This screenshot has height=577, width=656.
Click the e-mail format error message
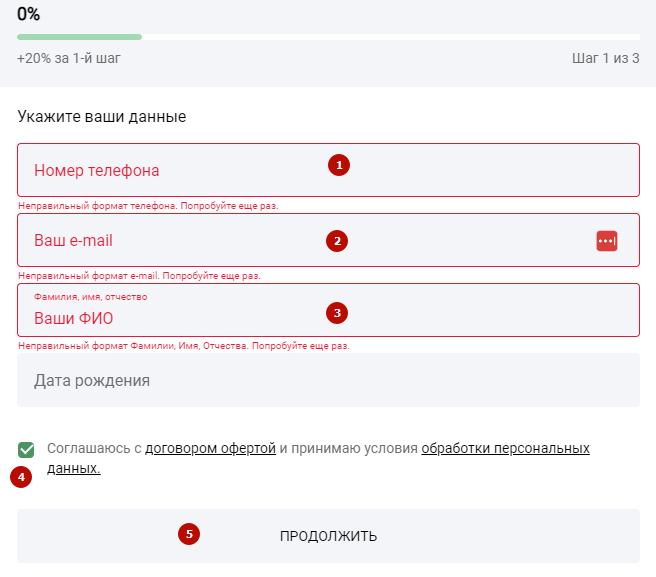point(139,276)
